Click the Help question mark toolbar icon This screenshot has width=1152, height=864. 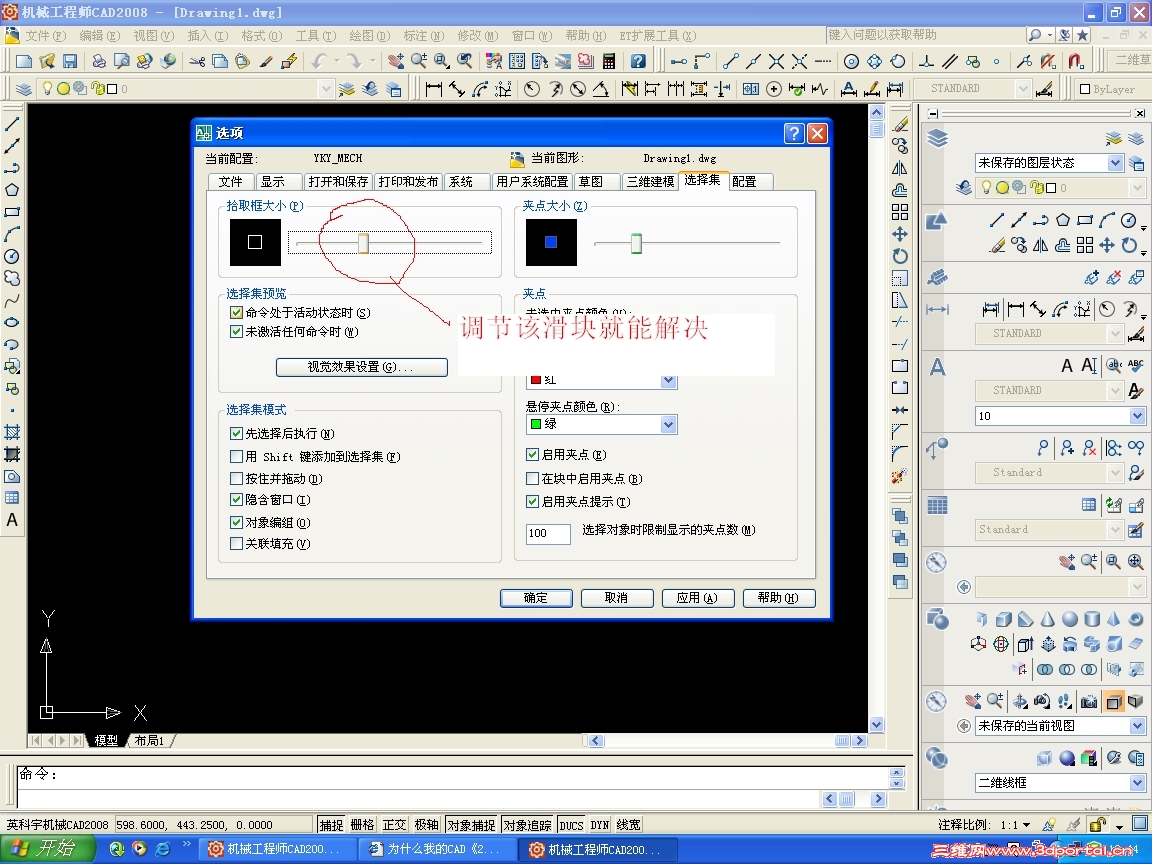[x=638, y=62]
